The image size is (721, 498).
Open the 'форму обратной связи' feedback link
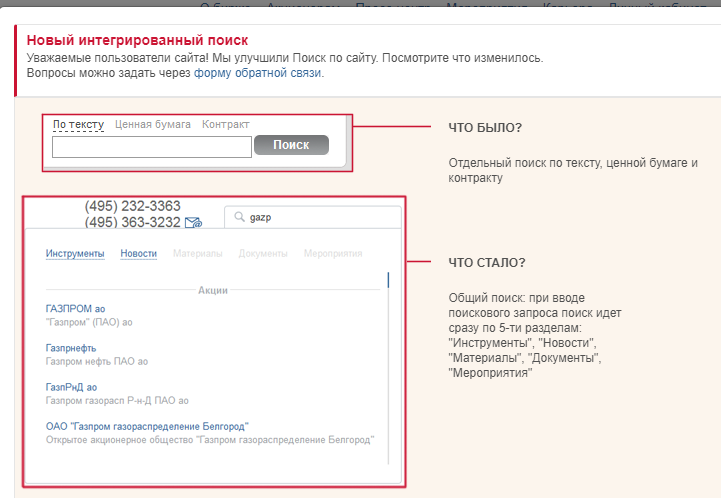click(x=258, y=73)
